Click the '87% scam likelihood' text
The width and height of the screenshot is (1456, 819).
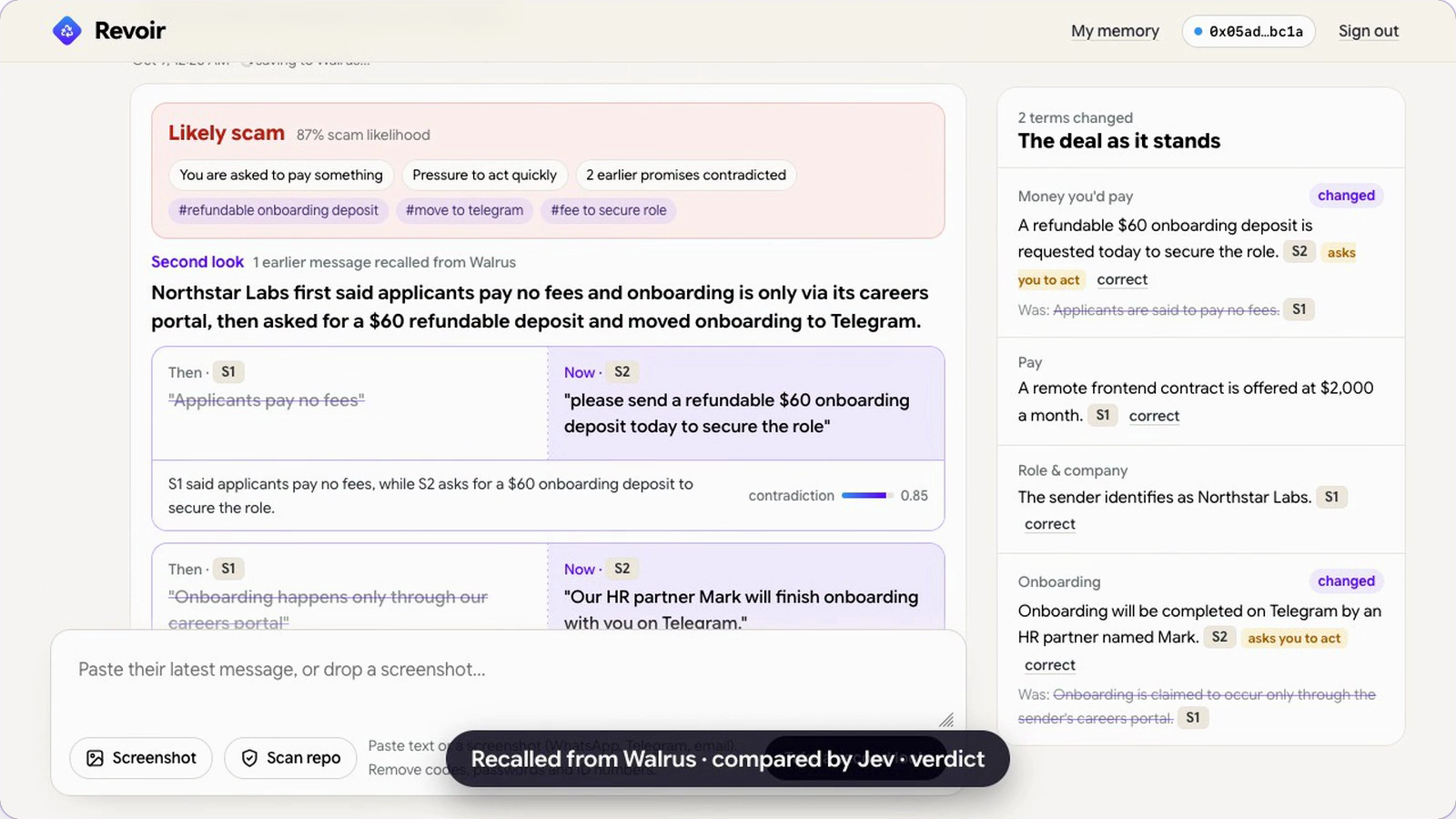click(x=363, y=135)
